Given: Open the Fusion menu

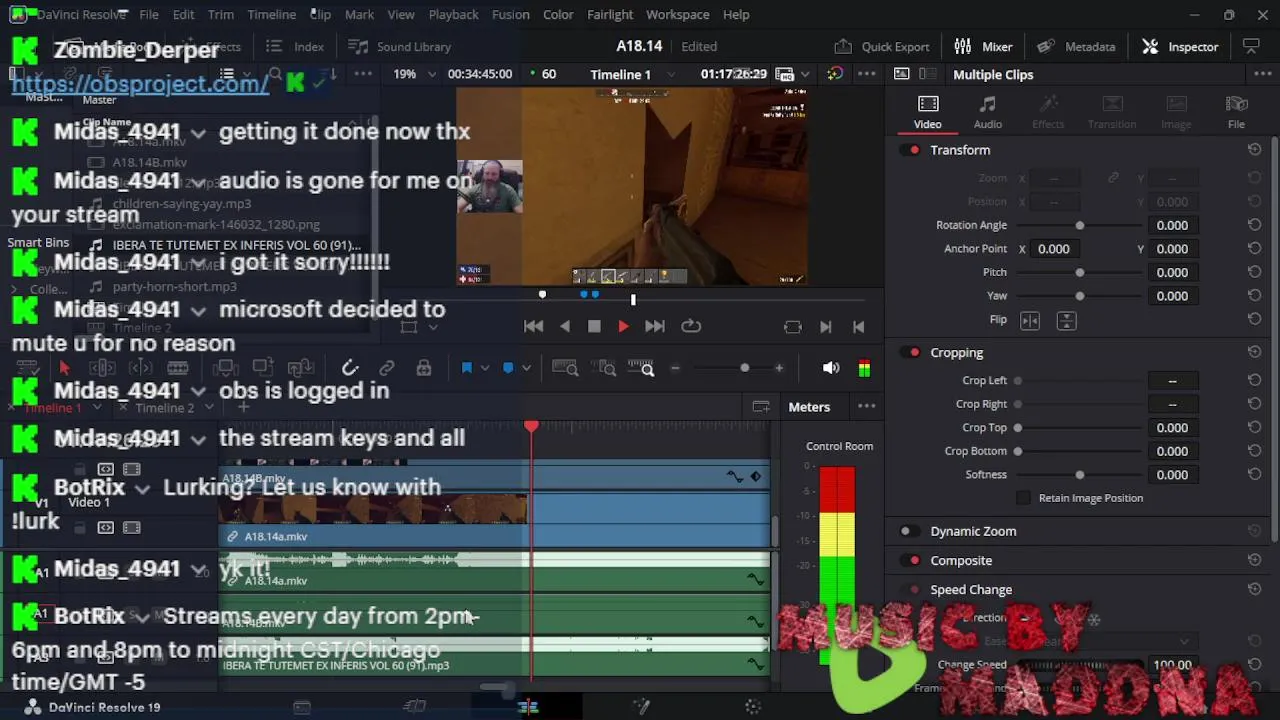Looking at the screenshot, I should click(510, 14).
